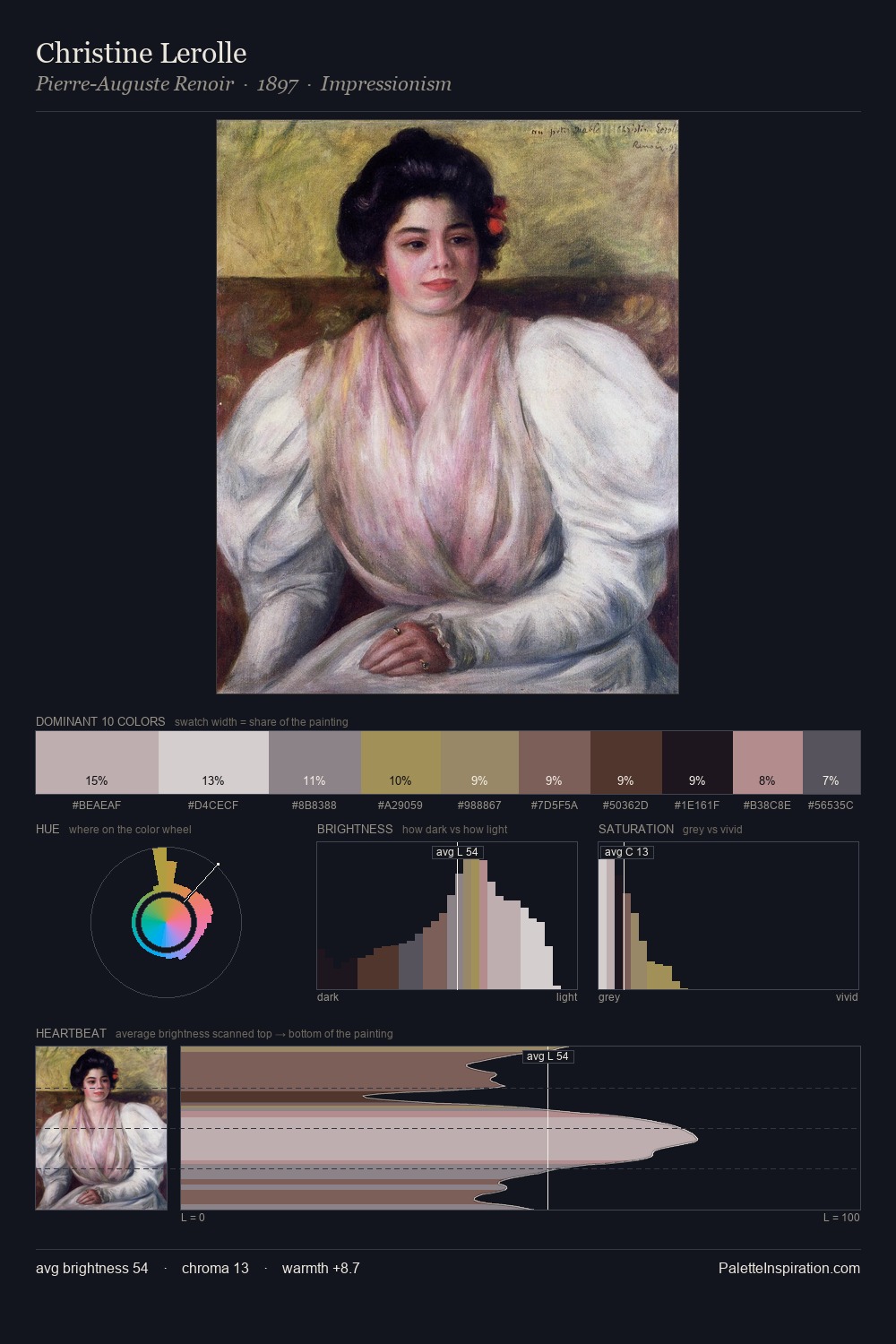Screen dimensions: 896x1344
Task: Click 'swatch width = share of the painting' caption
Action: pos(262,721)
